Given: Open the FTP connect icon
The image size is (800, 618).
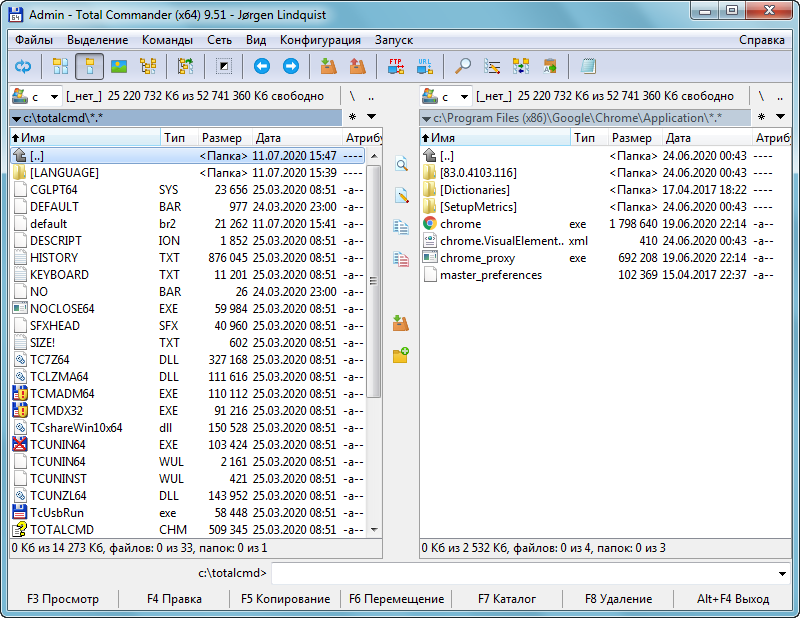Looking at the screenshot, I should tap(395, 66).
